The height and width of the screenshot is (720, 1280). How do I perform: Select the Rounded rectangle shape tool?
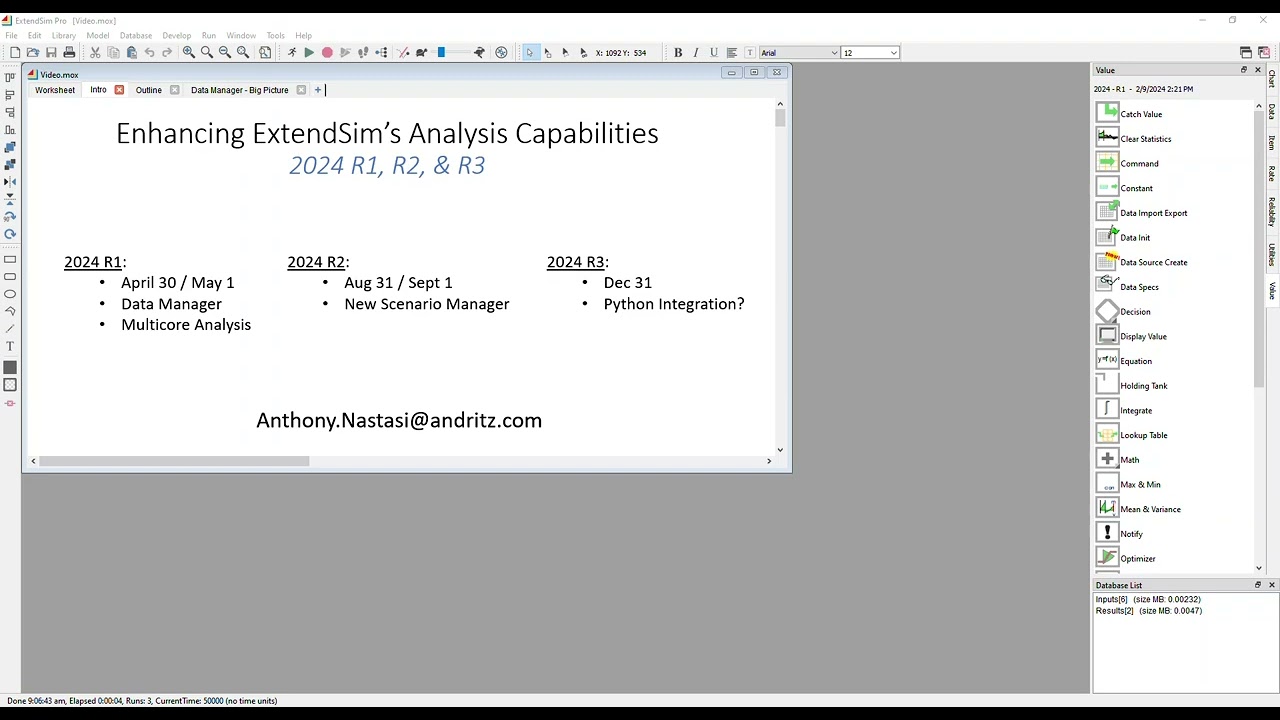[x=10, y=276]
